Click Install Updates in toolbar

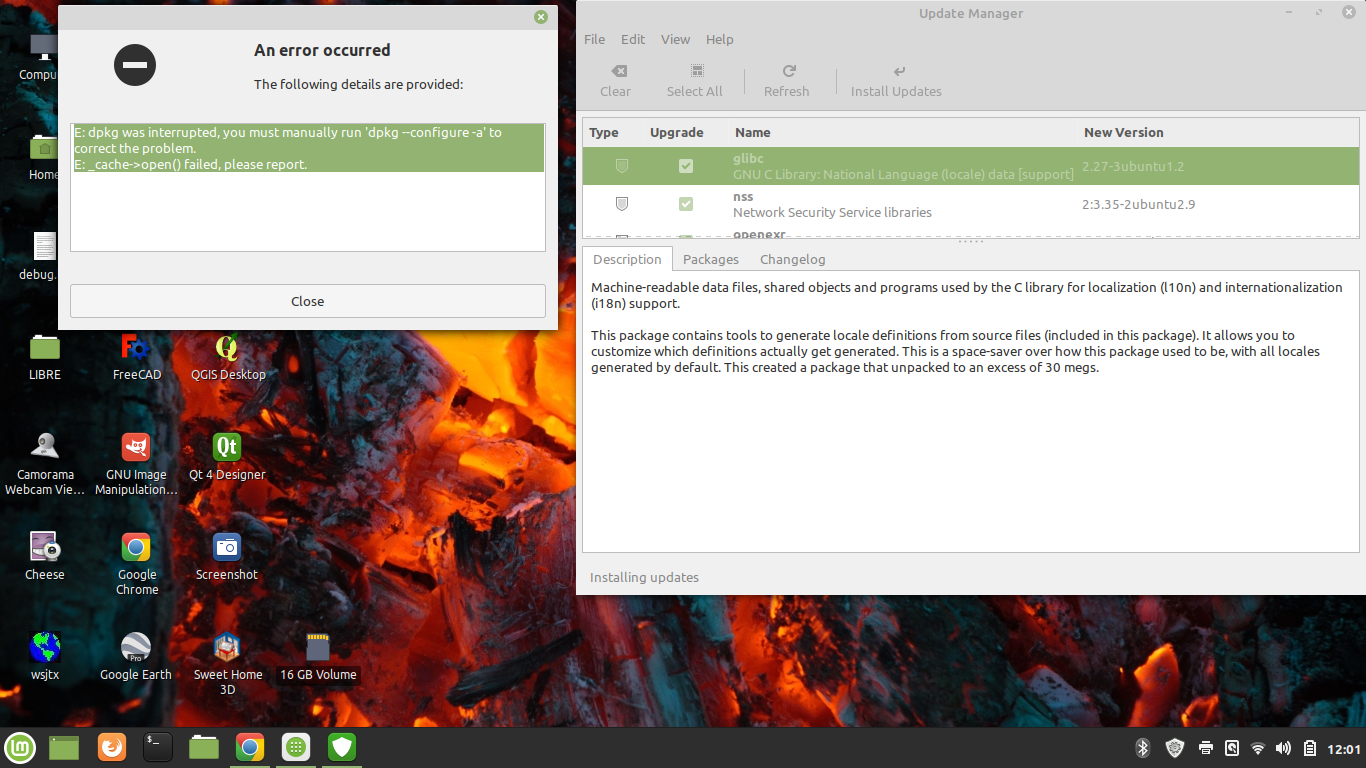click(896, 81)
